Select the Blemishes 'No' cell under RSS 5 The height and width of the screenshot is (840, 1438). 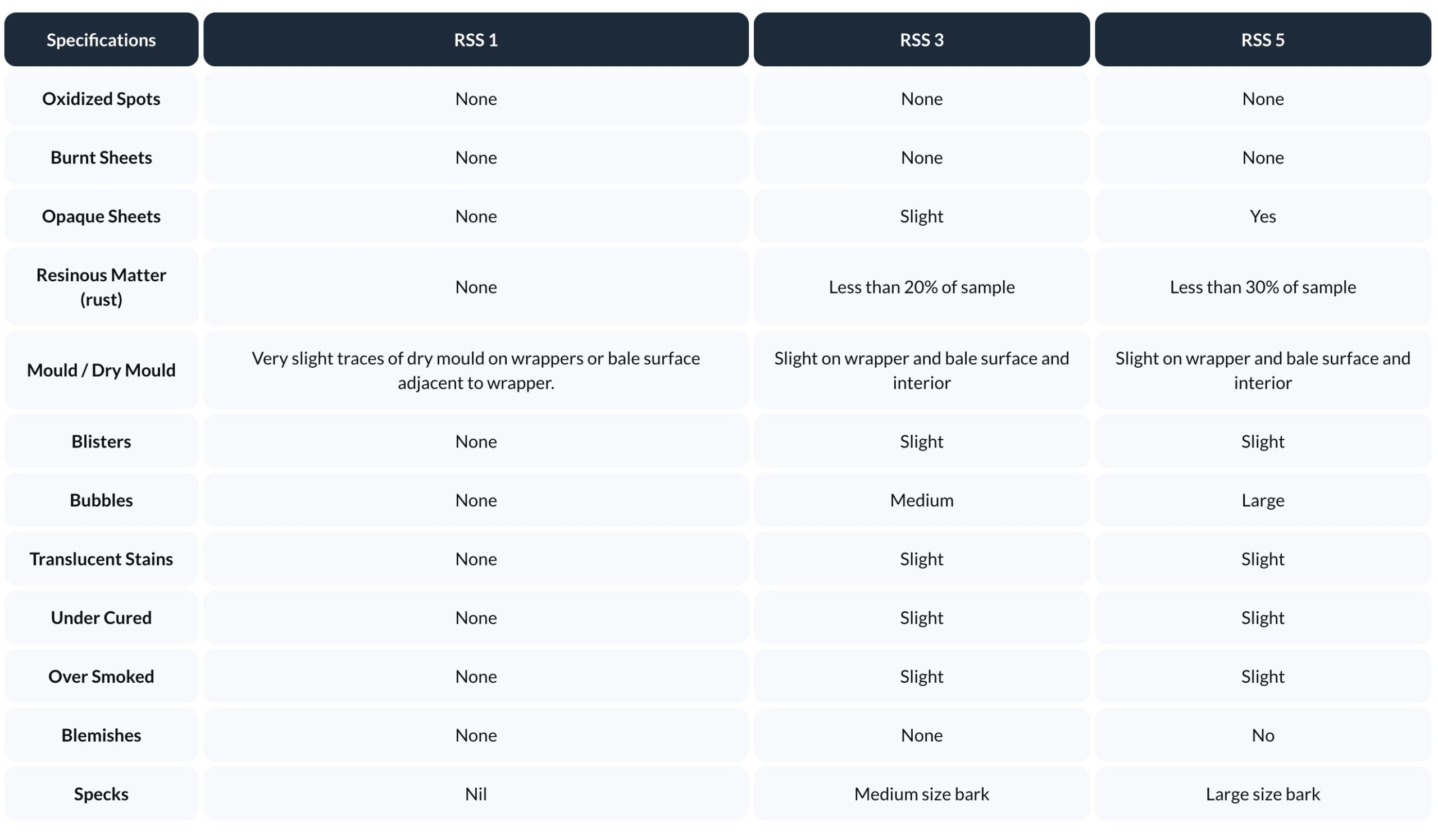pos(1262,735)
